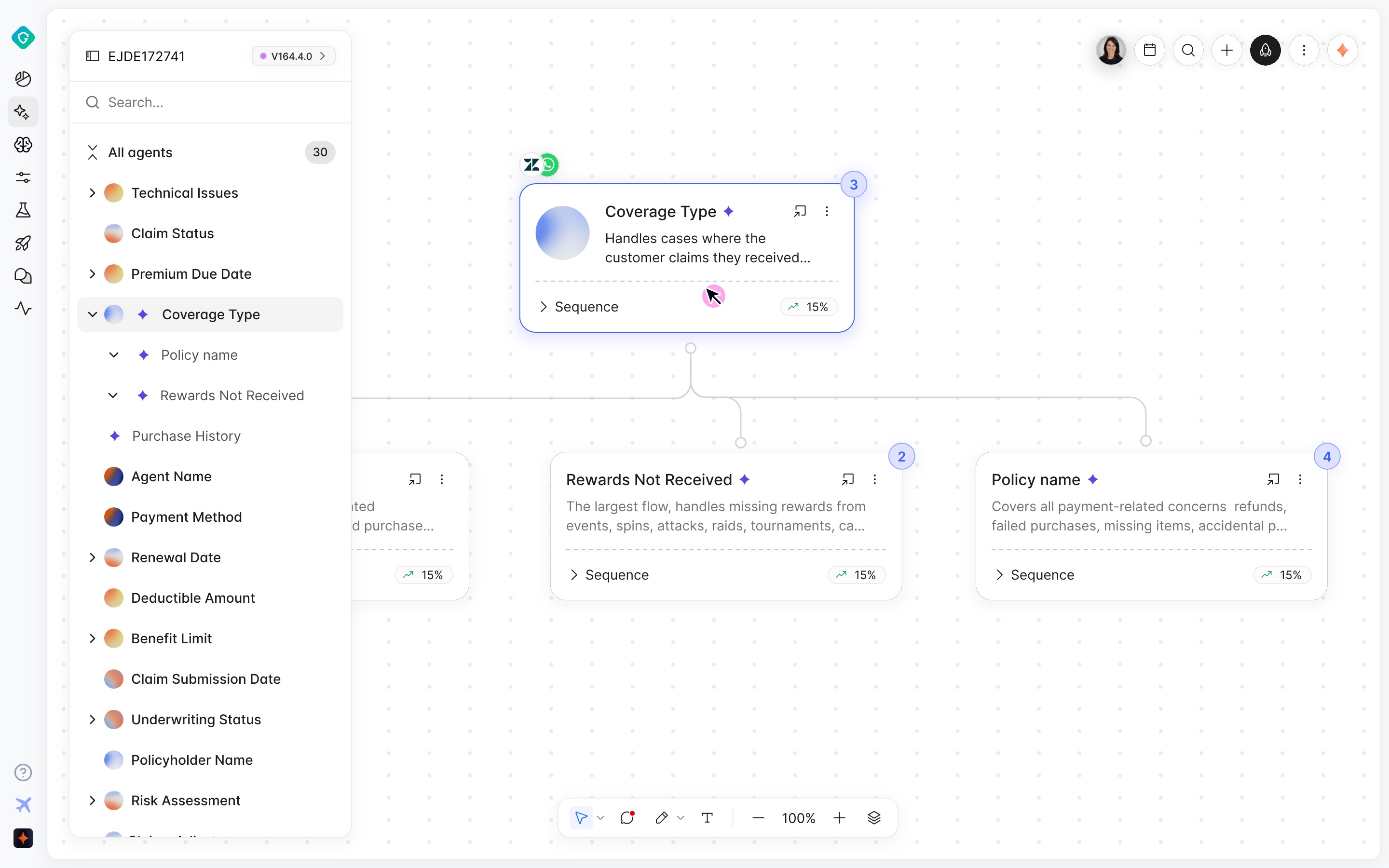Open the rocket deploy sidebar icon

[x=23, y=244]
